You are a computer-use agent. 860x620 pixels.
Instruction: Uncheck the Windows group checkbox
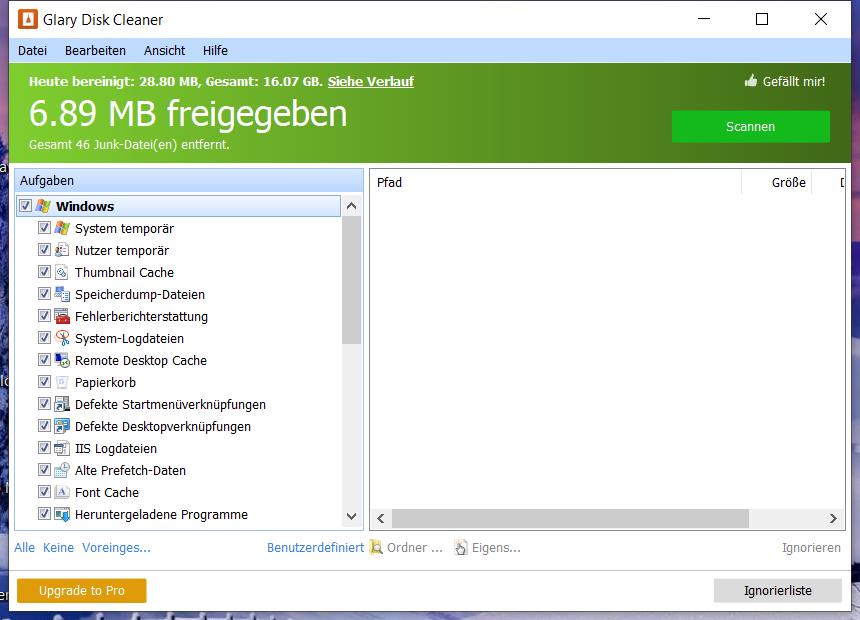pyautogui.click(x=25, y=206)
